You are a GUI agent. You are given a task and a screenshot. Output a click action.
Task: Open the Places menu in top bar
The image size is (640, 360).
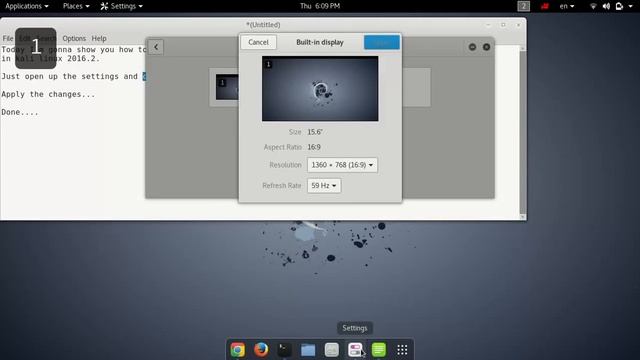[x=76, y=6]
